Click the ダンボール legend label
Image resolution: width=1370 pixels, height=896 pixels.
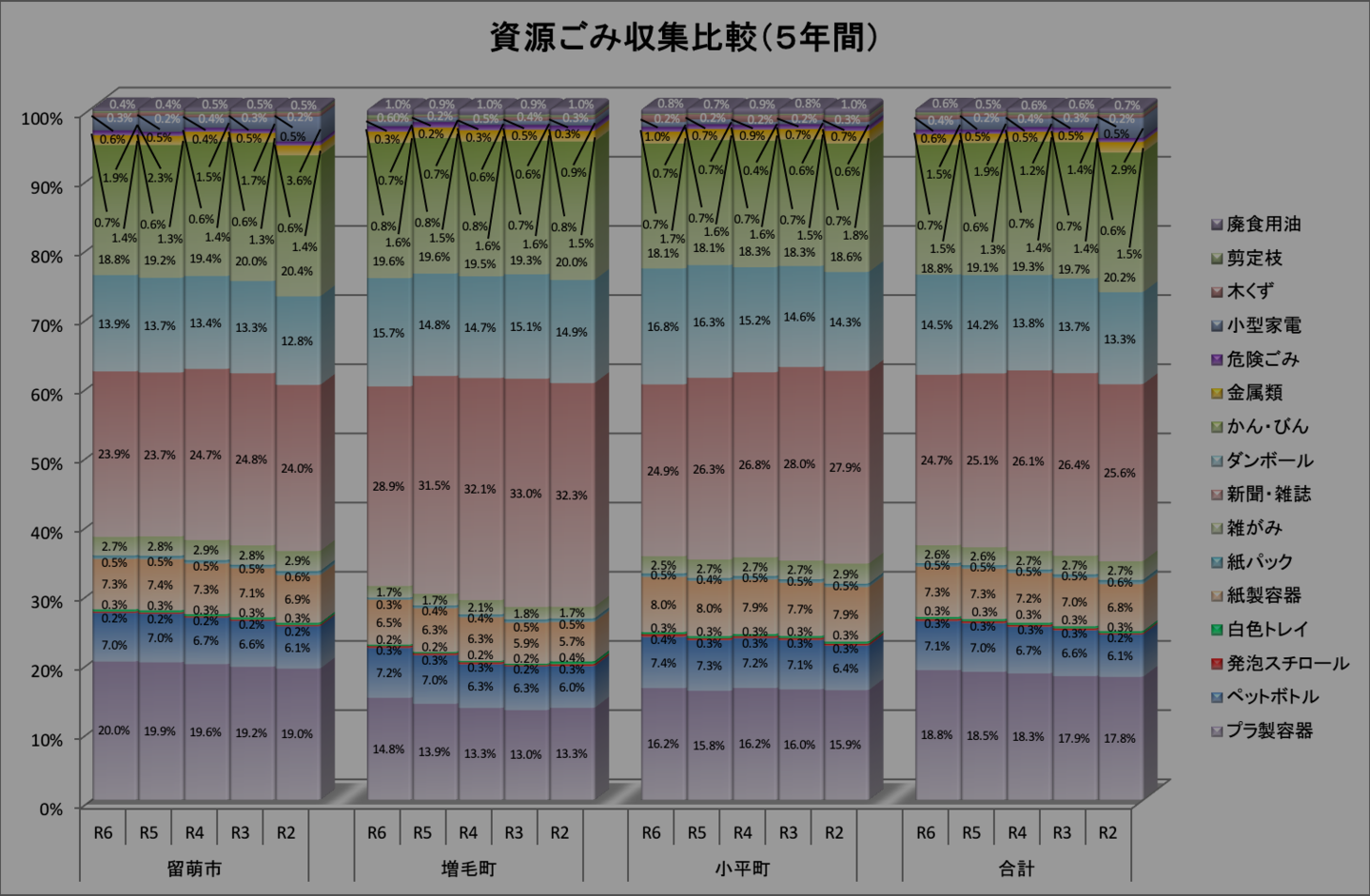(x=1269, y=461)
